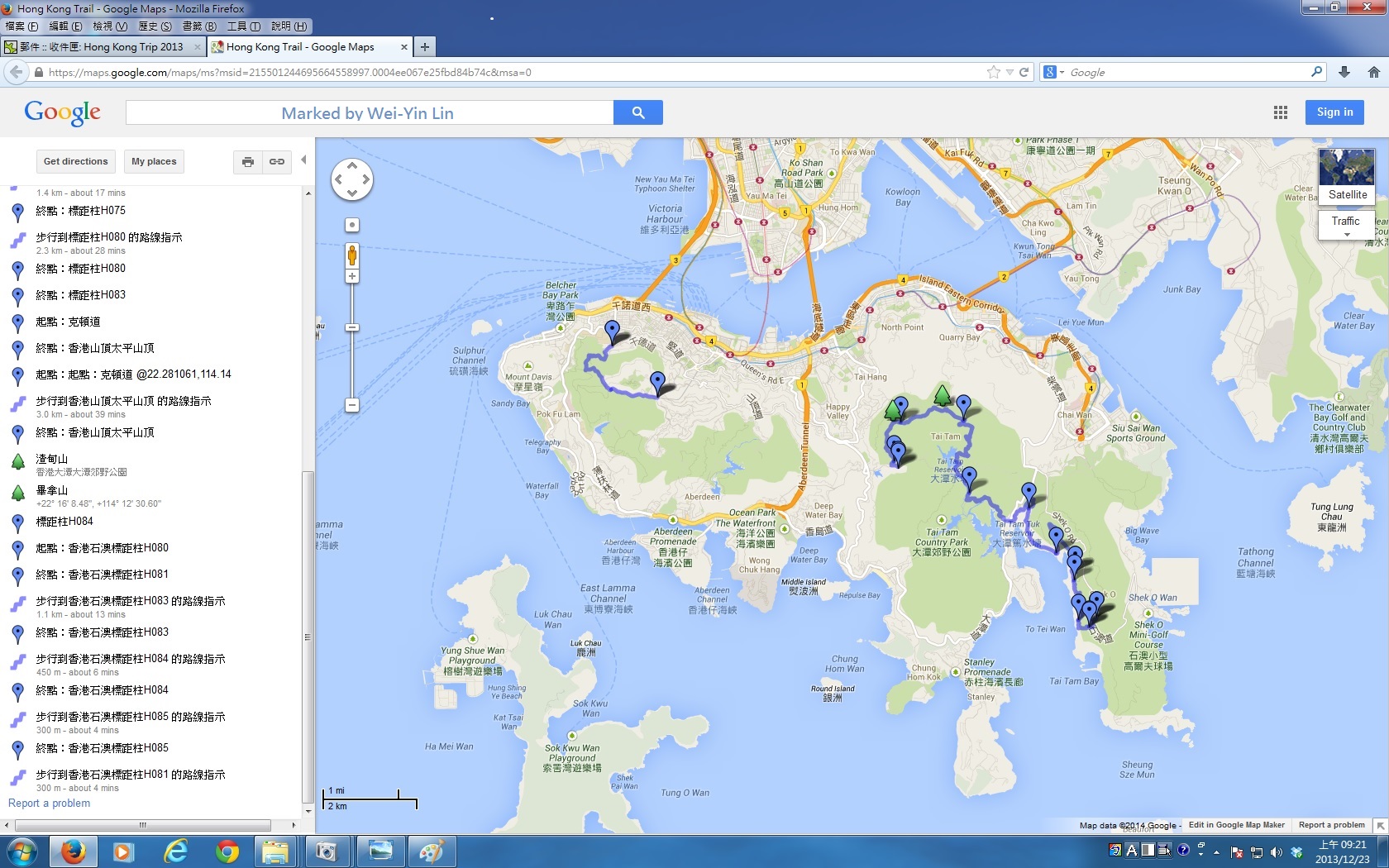Open the 工具 (T) menu
The height and width of the screenshot is (868, 1389).
(244, 26)
